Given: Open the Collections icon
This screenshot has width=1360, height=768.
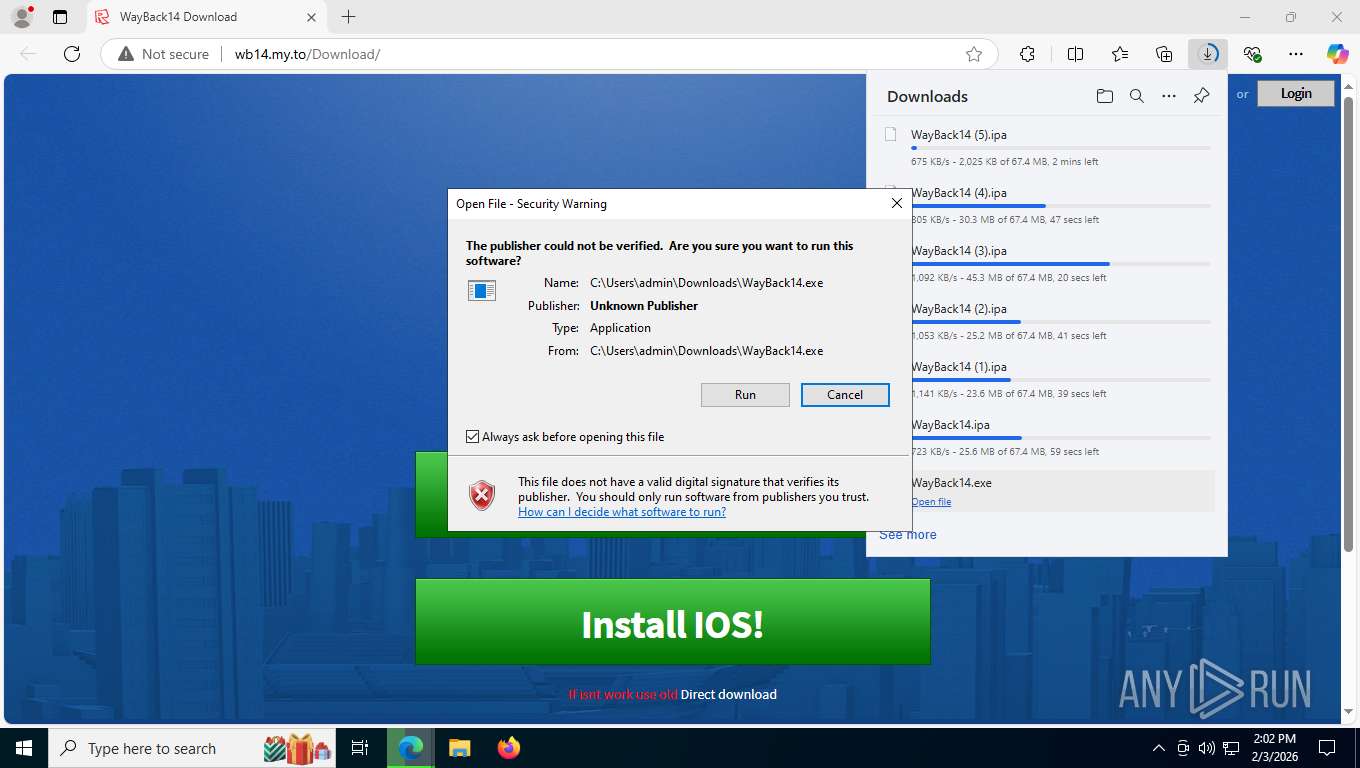Looking at the screenshot, I should [1164, 54].
